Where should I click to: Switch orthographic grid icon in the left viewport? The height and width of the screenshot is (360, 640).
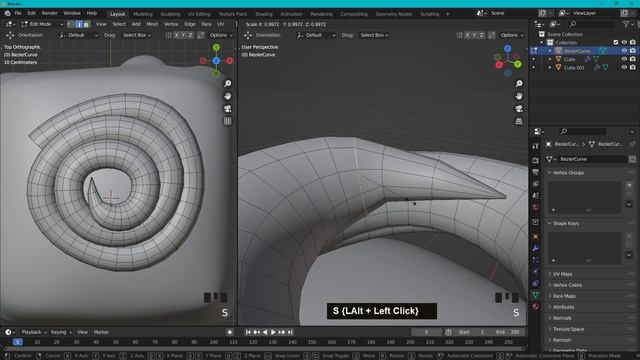[227, 121]
